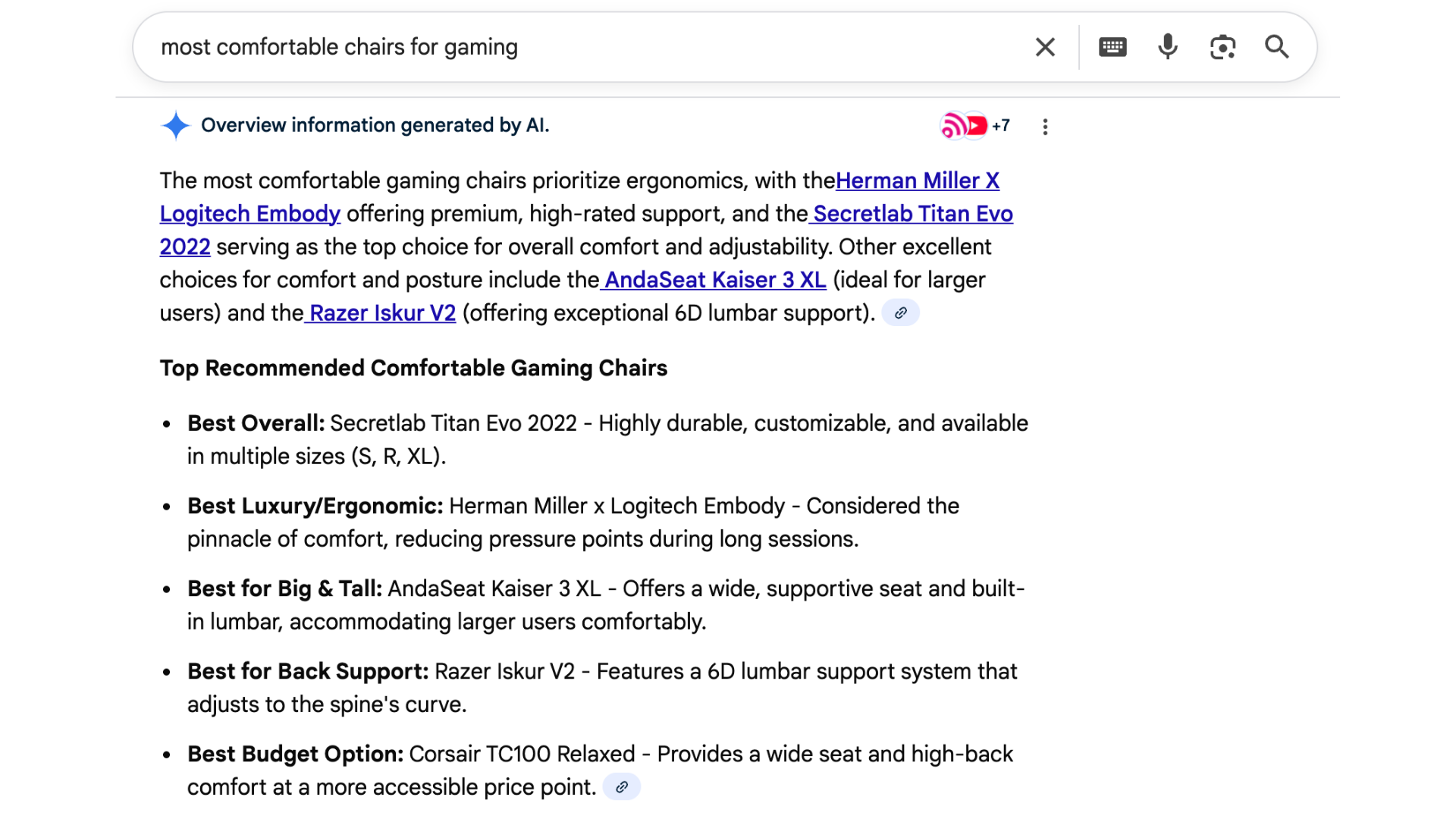Click the pink feed source icon

click(x=952, y=126)
